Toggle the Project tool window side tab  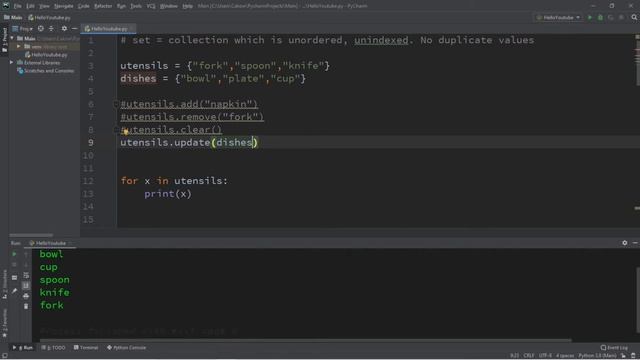[x=4, y=39]
